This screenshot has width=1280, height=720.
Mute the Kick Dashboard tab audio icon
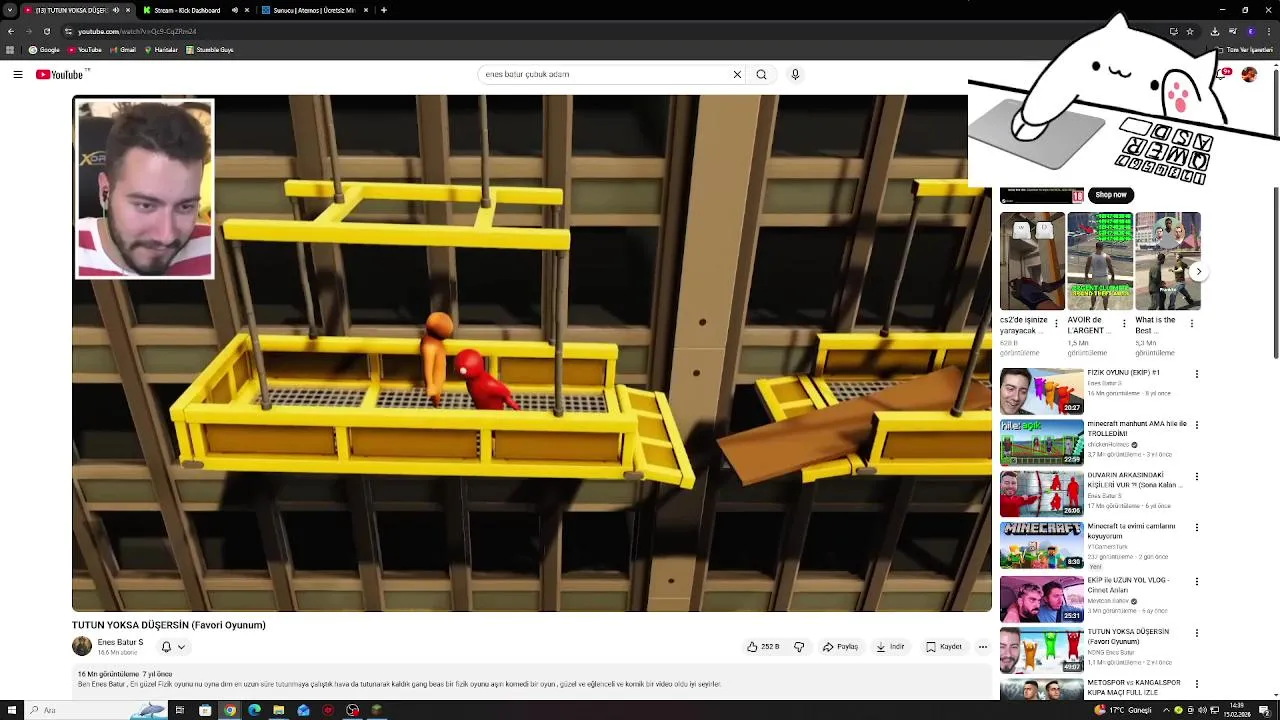click(x=235, y=10)
